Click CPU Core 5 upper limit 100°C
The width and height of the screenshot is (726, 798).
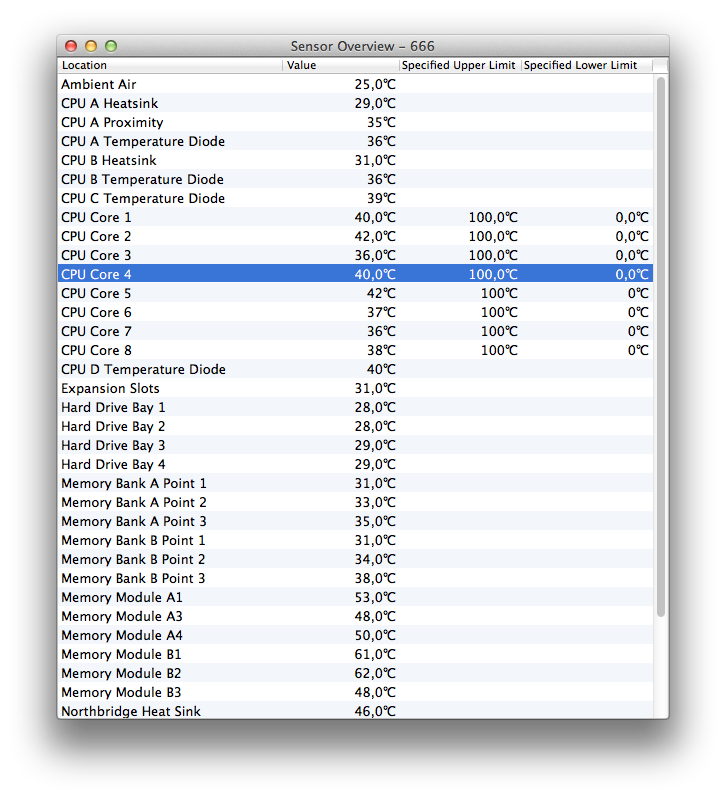click(499, 293)
